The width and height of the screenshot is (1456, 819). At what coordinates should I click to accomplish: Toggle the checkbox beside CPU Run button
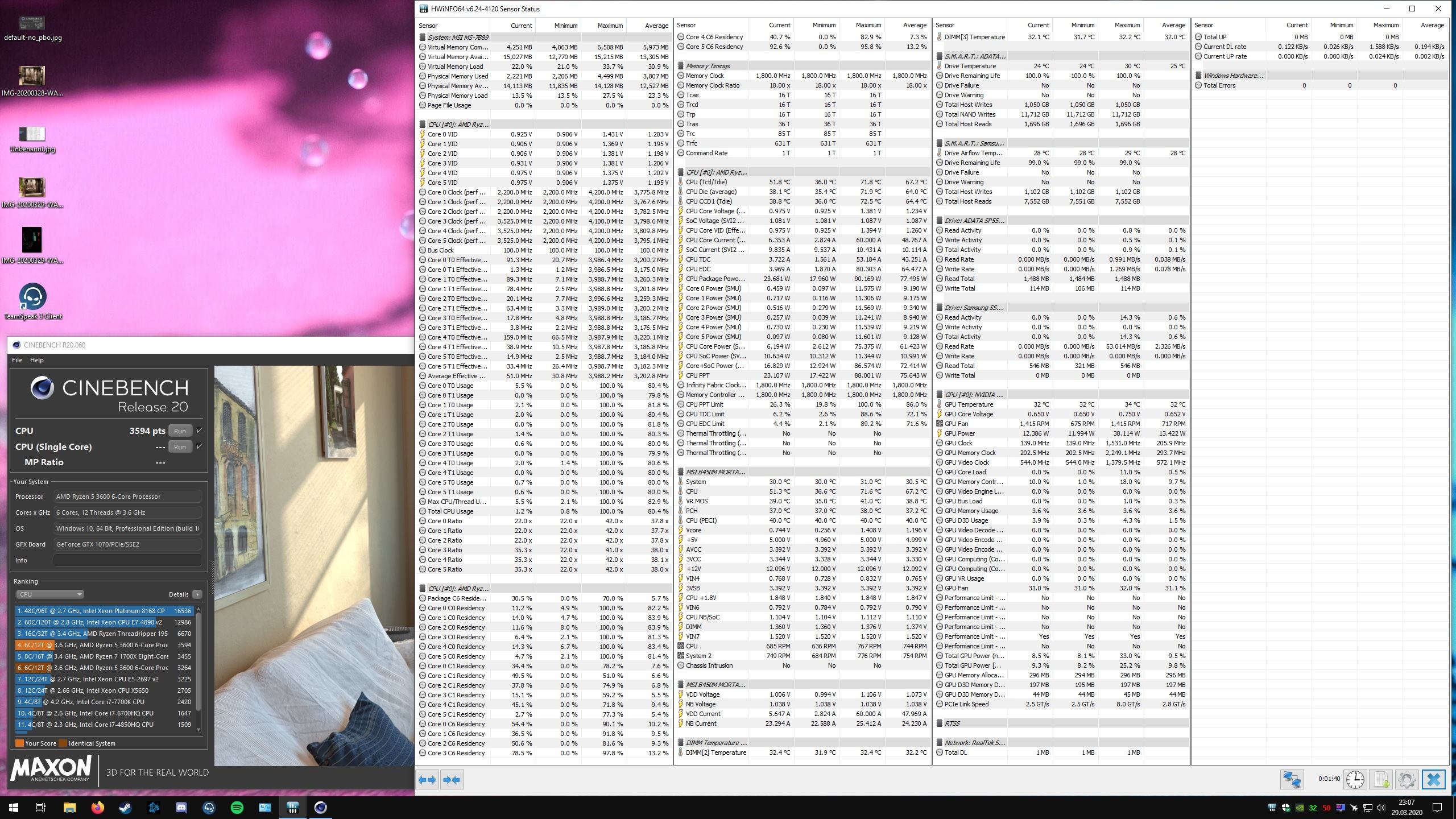(x=199, y=431)
